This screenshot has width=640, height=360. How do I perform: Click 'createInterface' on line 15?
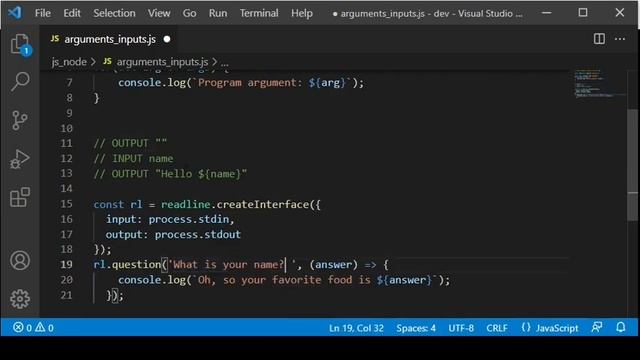(263, 204)
